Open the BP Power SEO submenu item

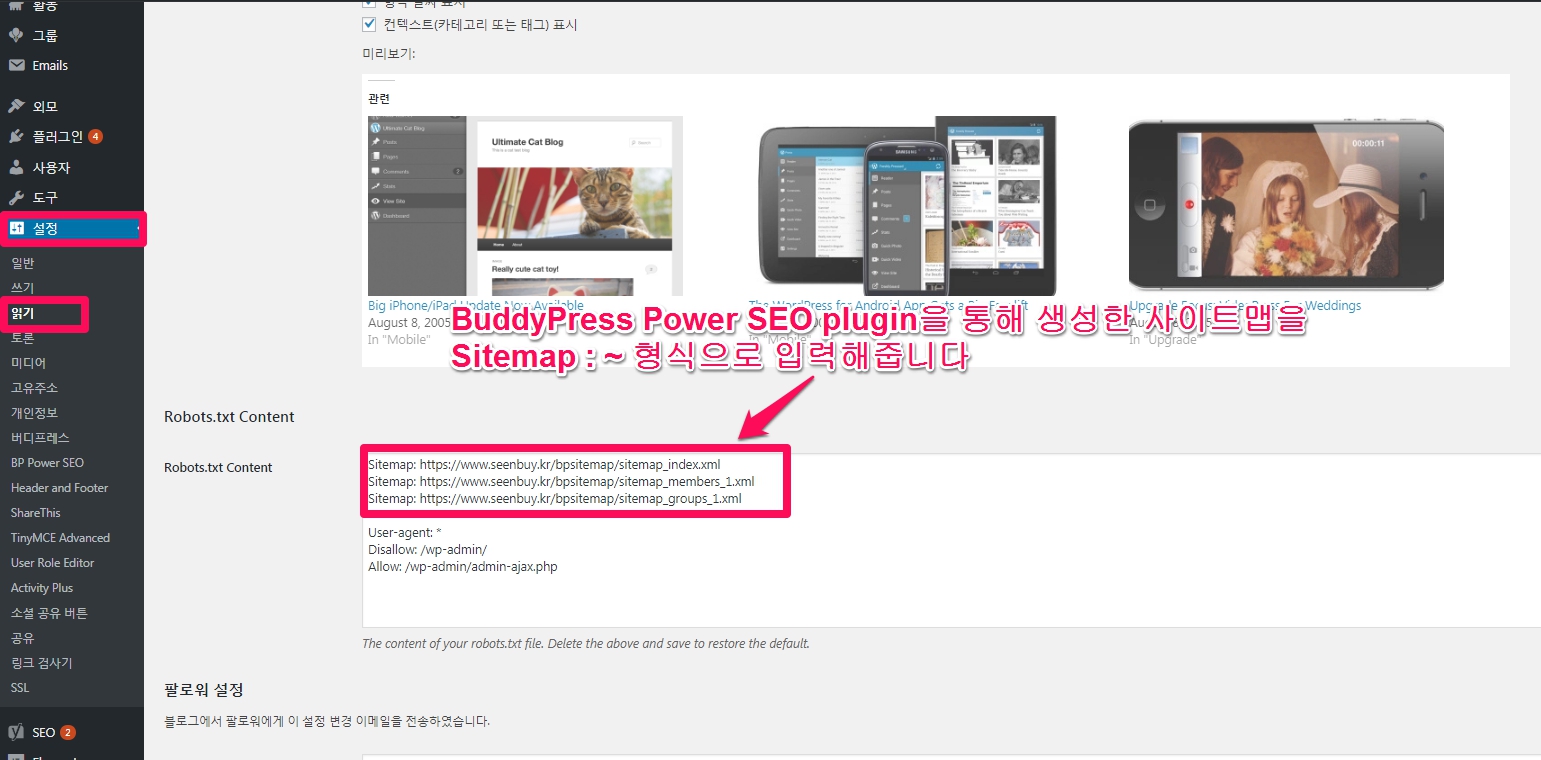coord(47,463)
